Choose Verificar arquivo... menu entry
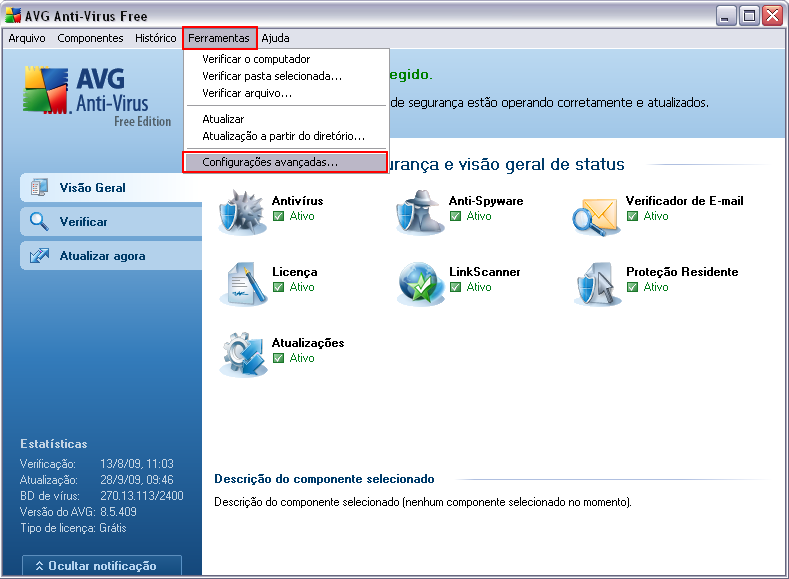Viewport: 789px width, 579px height. click(x=287, y=93)
